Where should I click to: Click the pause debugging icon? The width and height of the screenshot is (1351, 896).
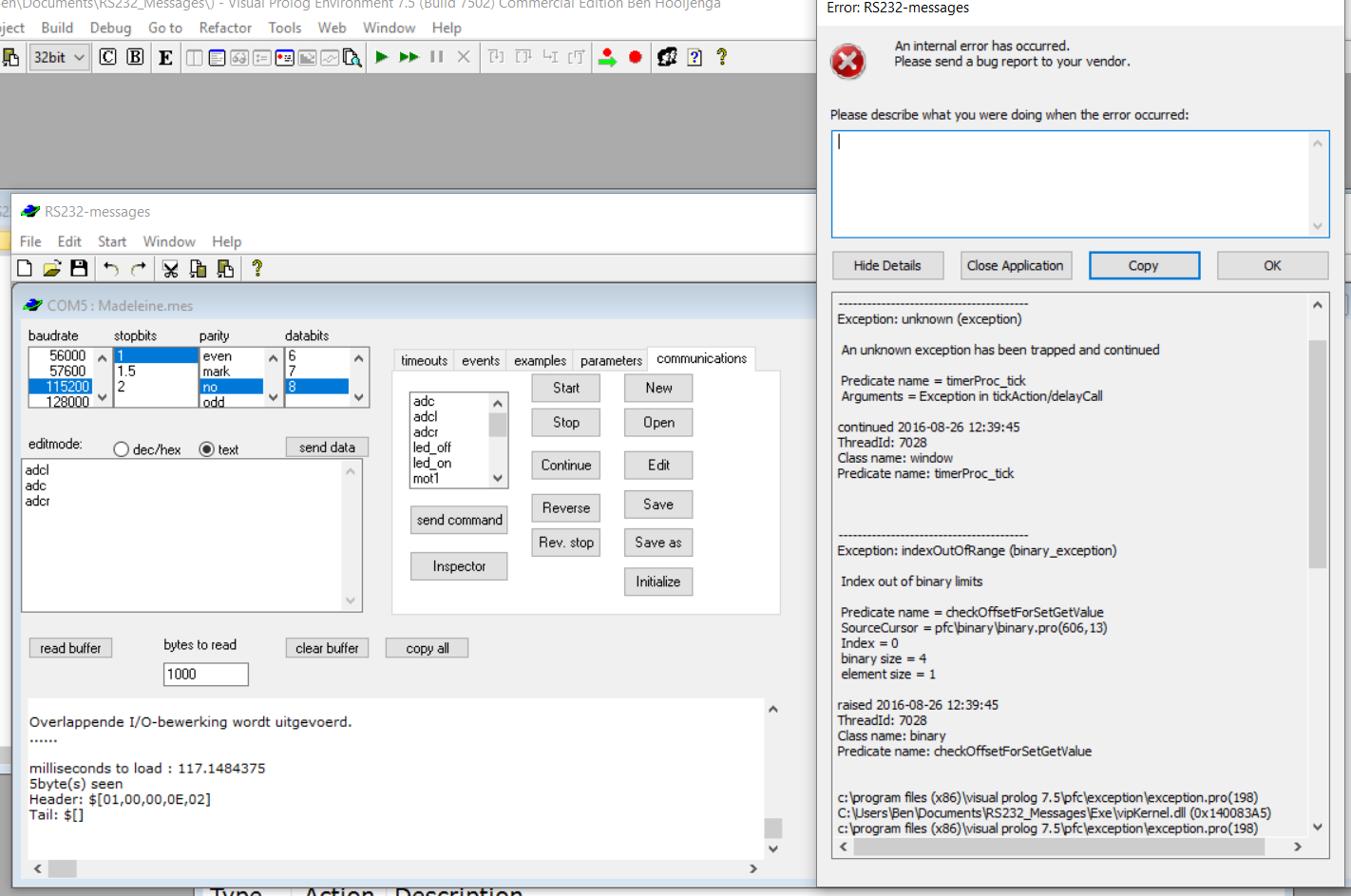click(437, 57)
